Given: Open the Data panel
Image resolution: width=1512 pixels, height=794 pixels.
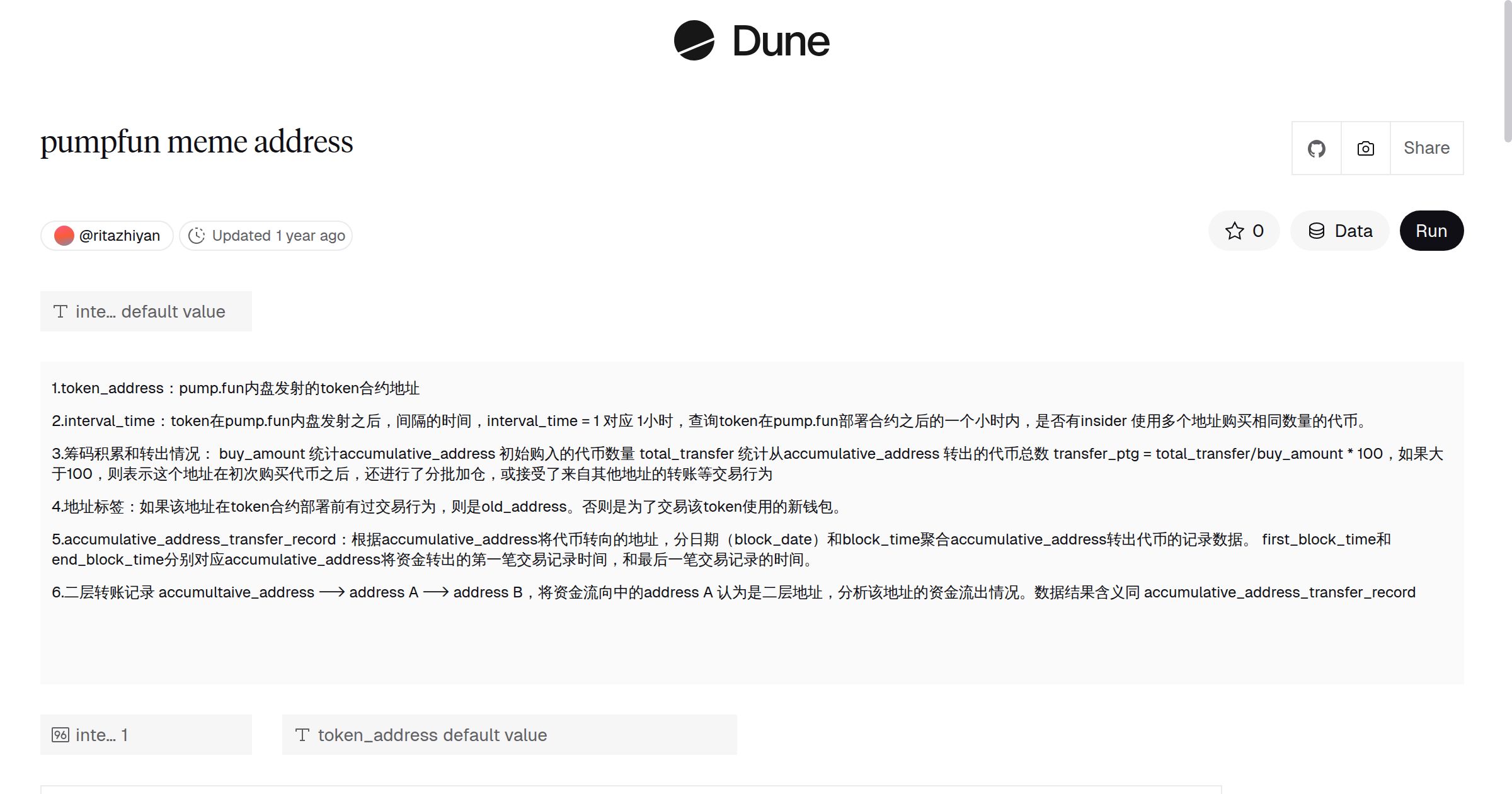Looking at the screenshot, I should [x=1339, y=231].
